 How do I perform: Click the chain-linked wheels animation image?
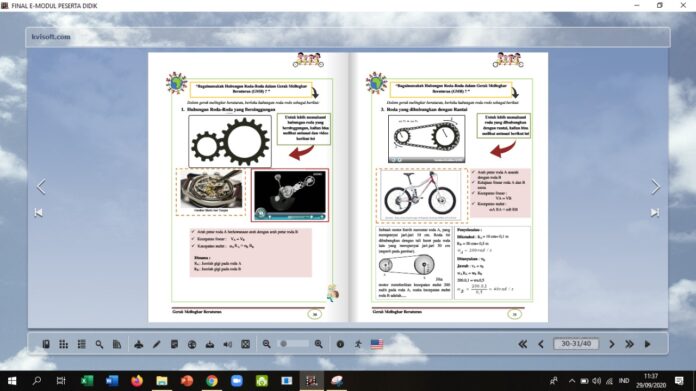click(x=427, y=139)
